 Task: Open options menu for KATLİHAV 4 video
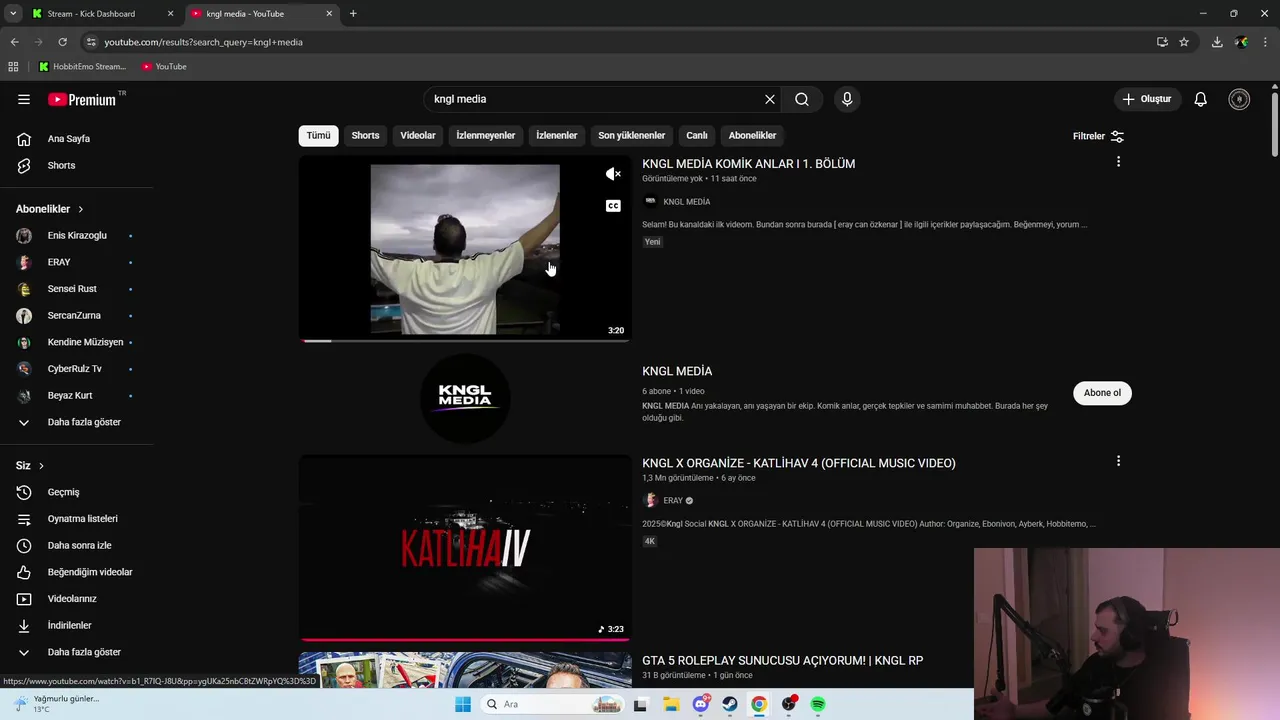(x=1118, y=461)
